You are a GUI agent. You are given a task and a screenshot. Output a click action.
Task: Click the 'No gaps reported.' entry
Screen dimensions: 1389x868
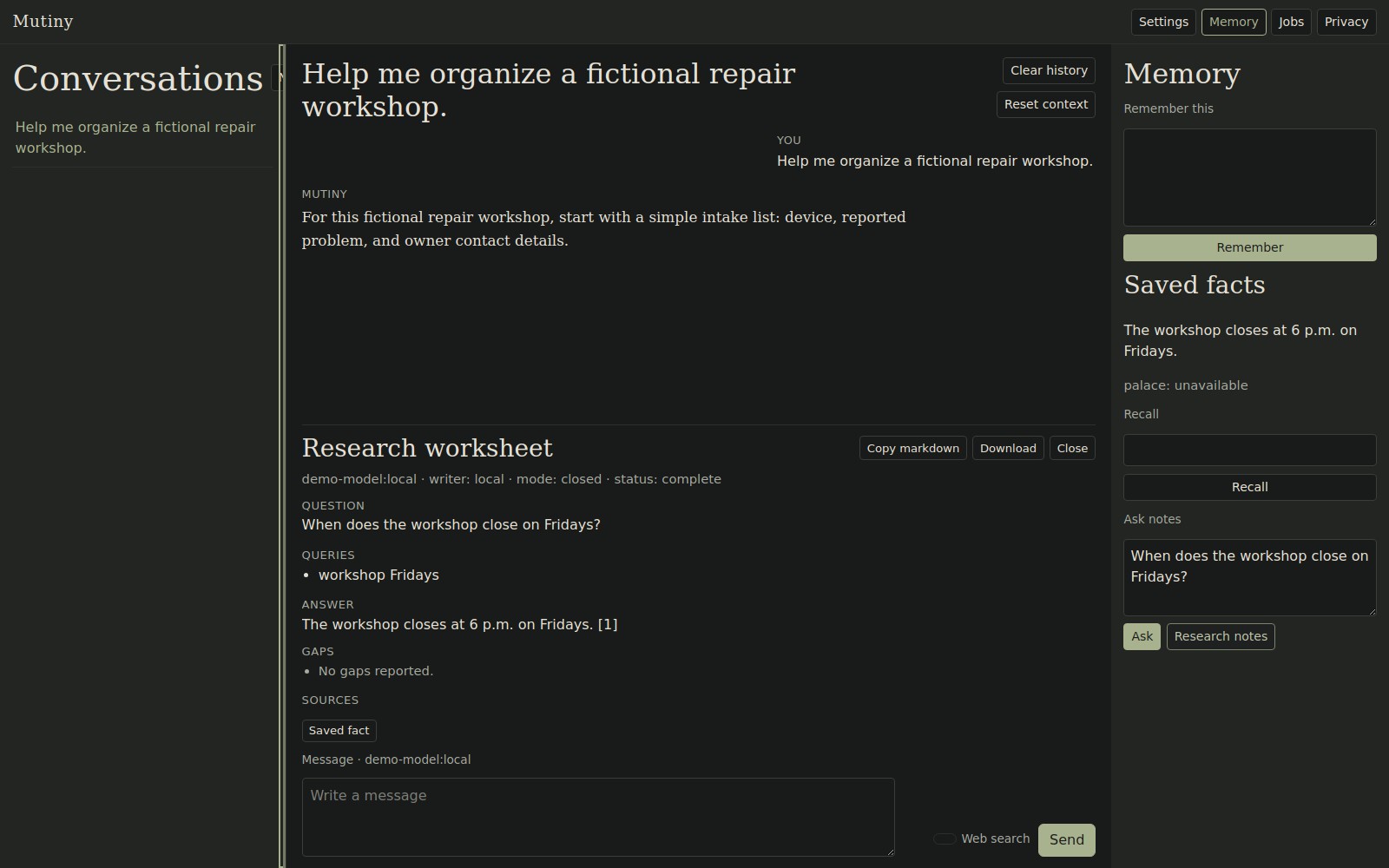coord(375,671)
